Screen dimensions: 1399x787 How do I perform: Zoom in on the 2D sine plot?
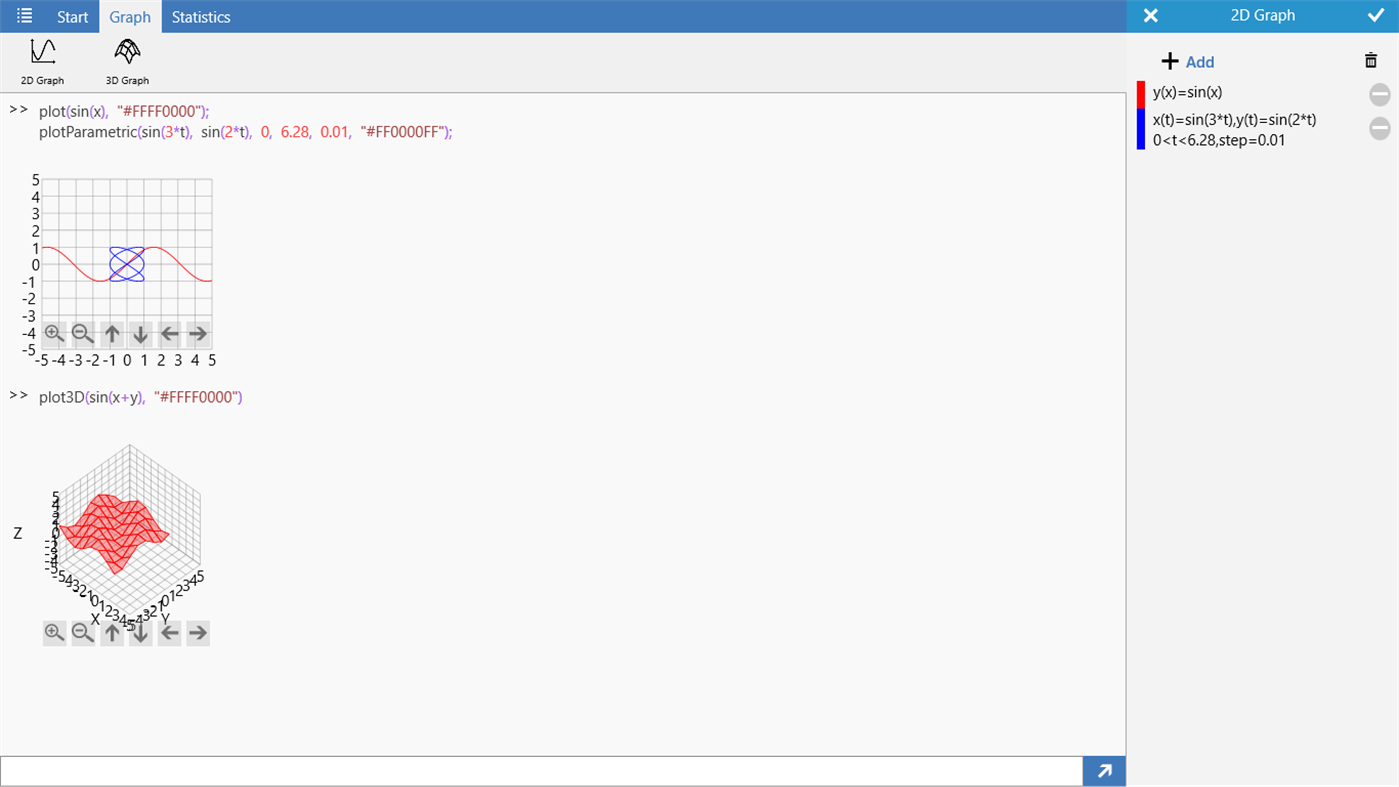click(x=54, y=333)
